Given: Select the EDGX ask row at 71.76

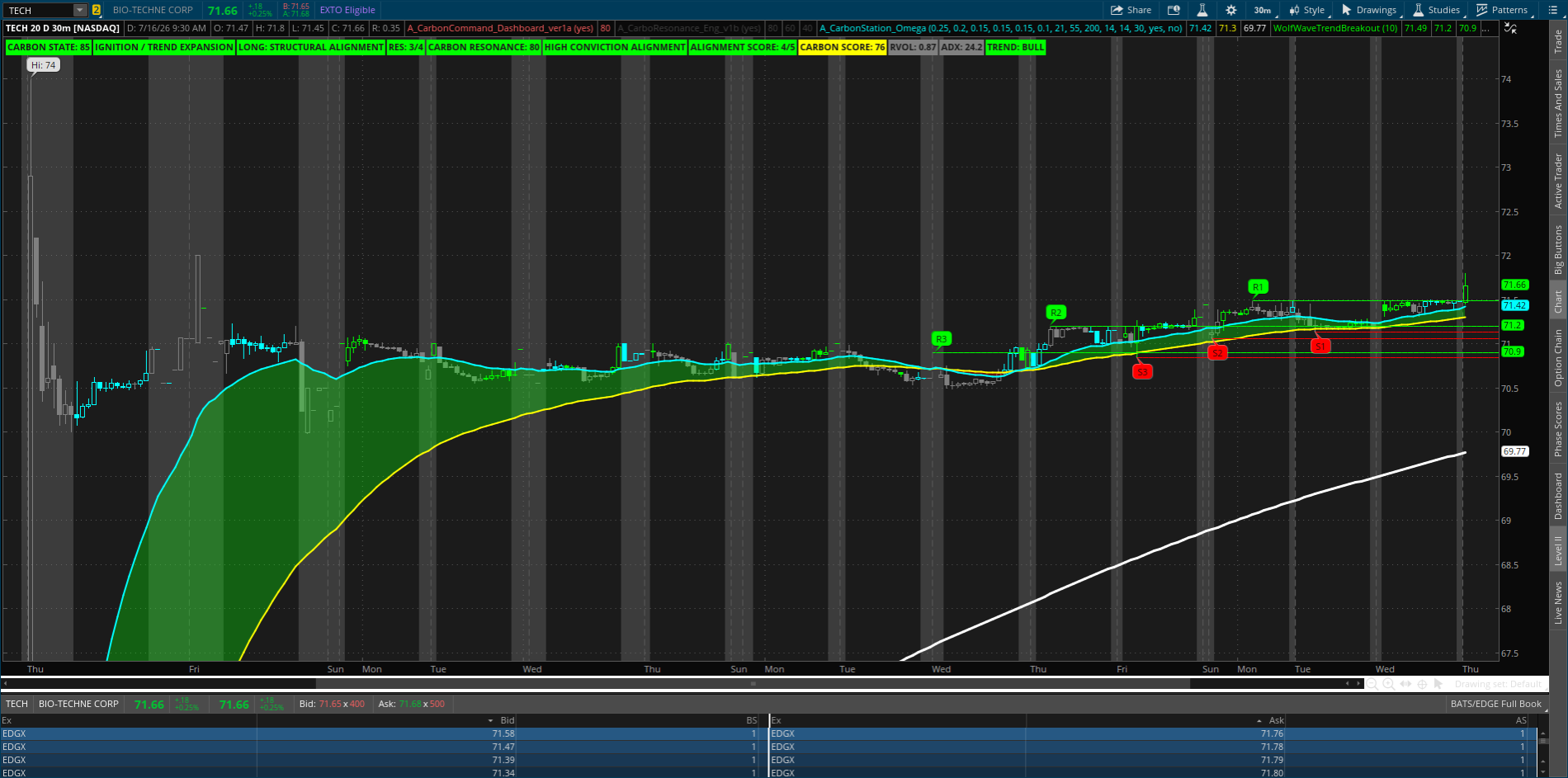Looking at the screenshot, I should coord(1153,733).
